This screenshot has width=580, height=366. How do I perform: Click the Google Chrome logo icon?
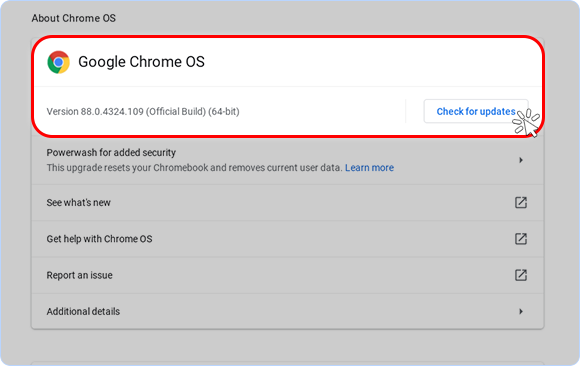click(x=58, y=62)
